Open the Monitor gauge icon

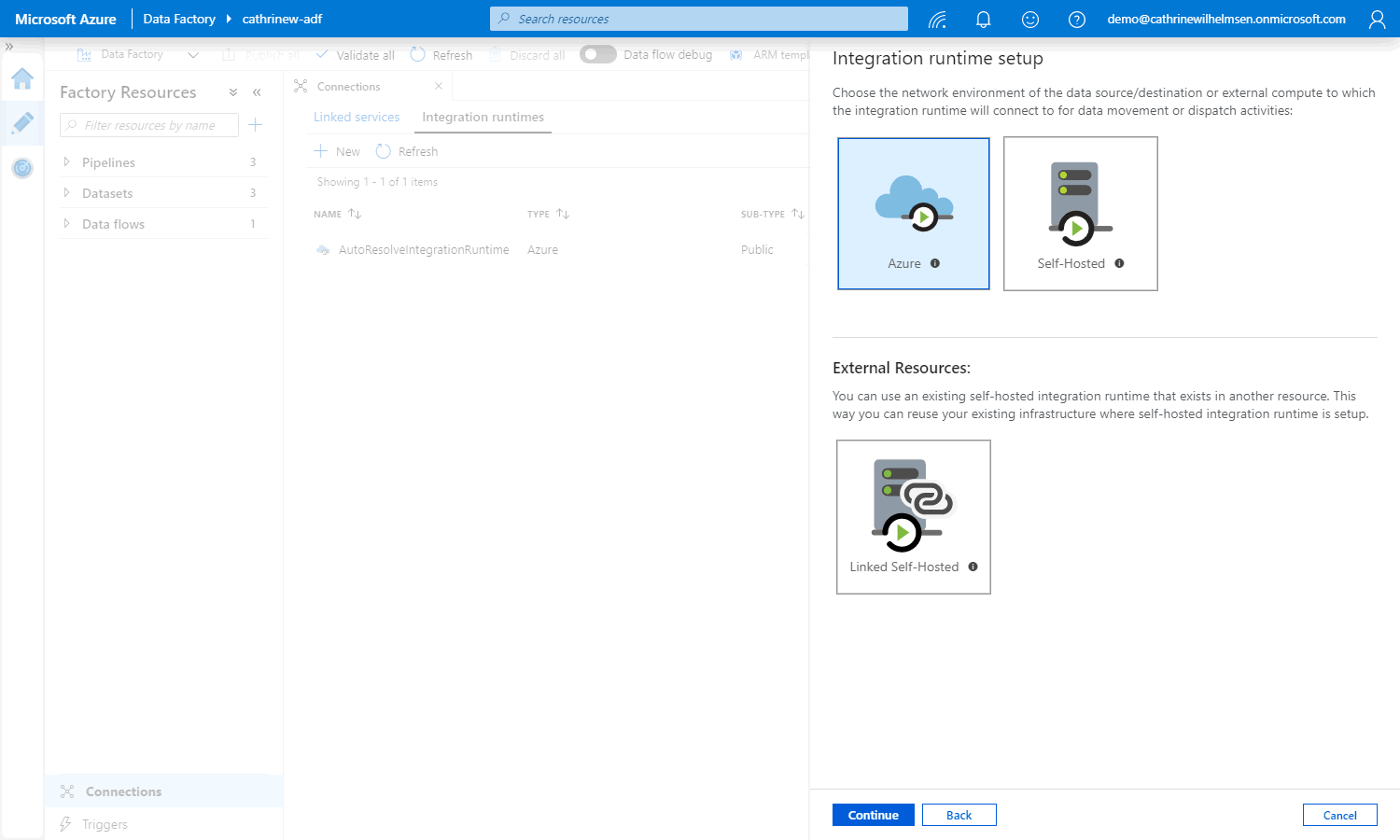pyautogui.click(x=22, y=168)
